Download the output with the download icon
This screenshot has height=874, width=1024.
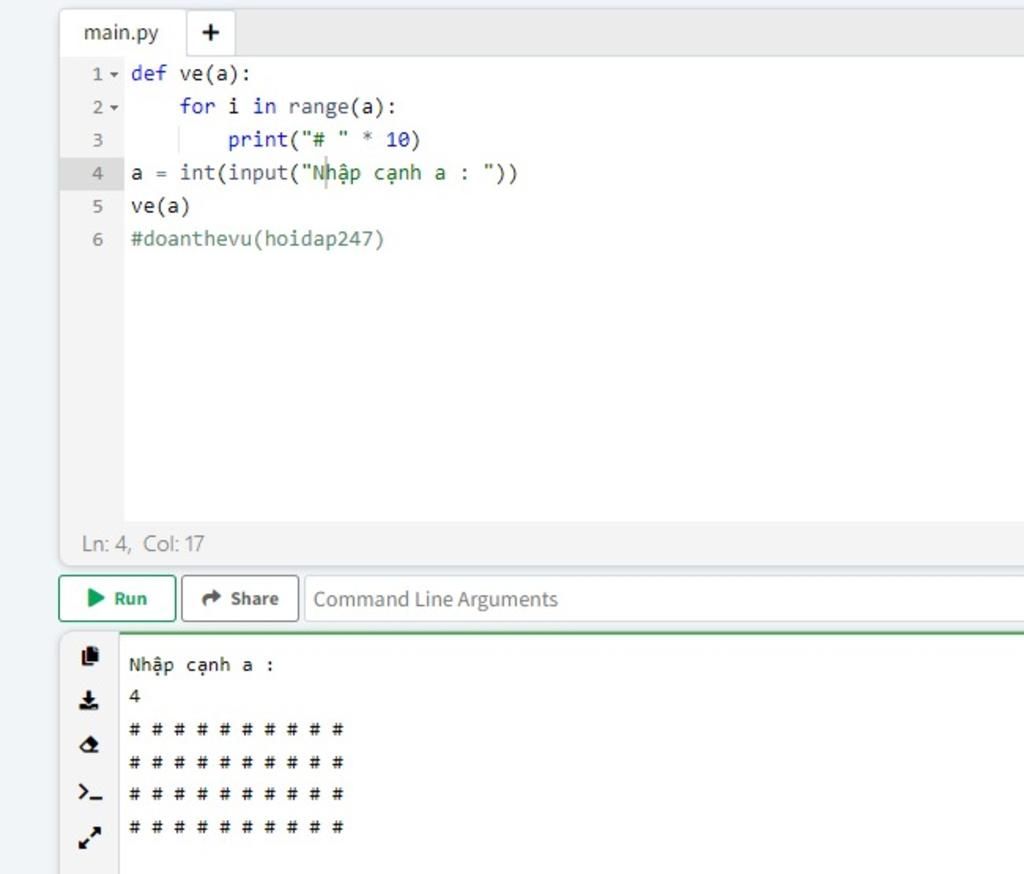click(89, 700)
